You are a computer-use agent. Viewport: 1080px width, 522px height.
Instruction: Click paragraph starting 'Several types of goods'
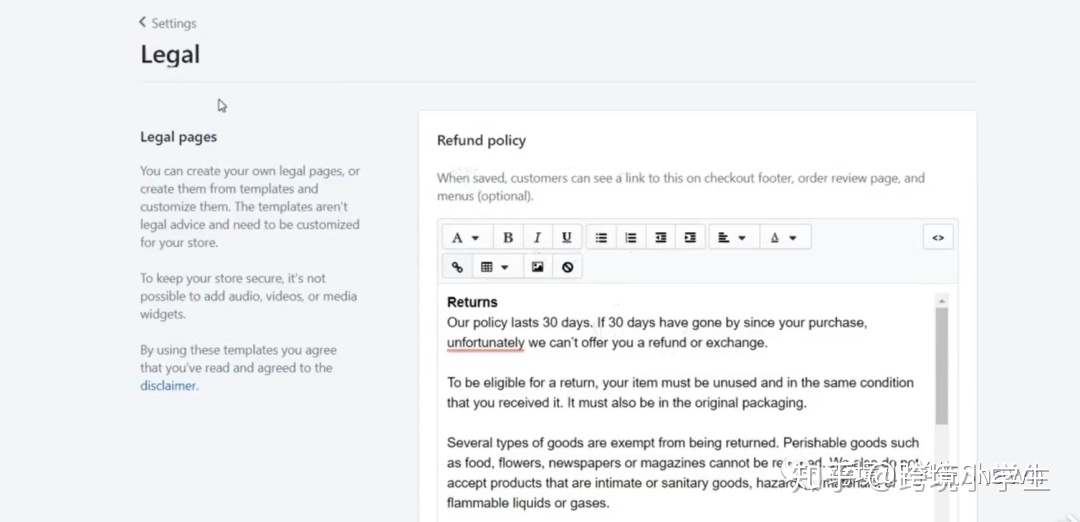pyautogui.click(x=683, y=472)
